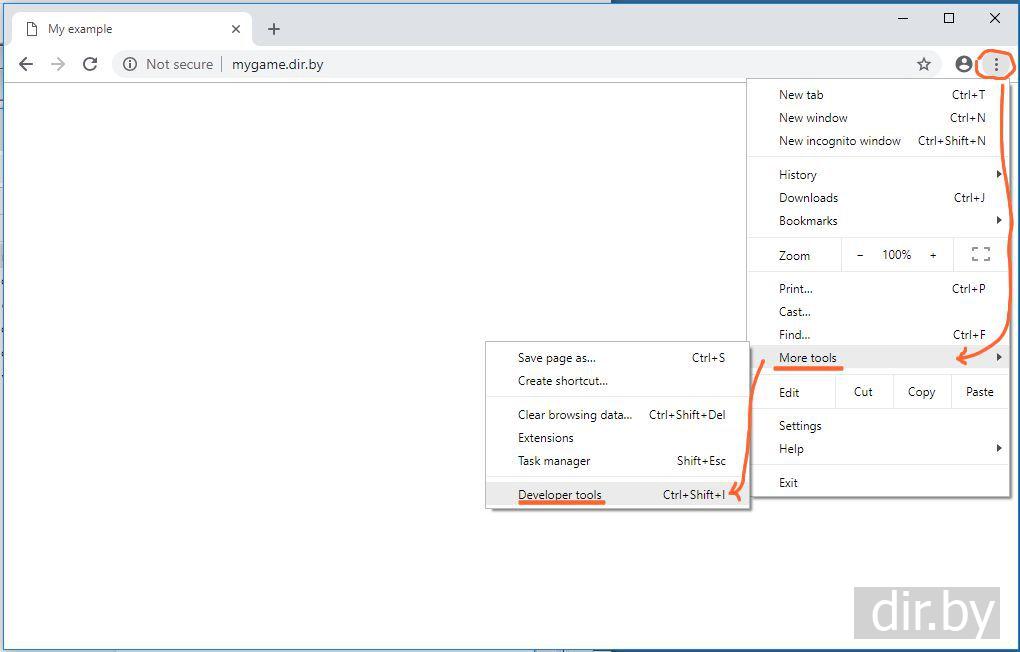Select Developer tools from submenu
This screenshot has width=1020, height=652.
pos(560,495)
